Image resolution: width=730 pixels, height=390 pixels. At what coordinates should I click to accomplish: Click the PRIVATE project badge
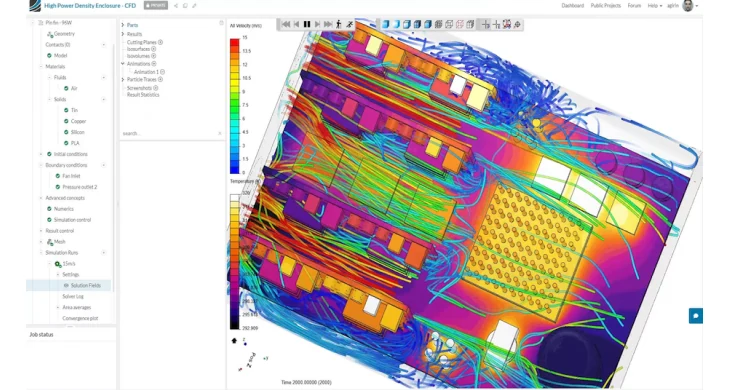tap(155, 6)
